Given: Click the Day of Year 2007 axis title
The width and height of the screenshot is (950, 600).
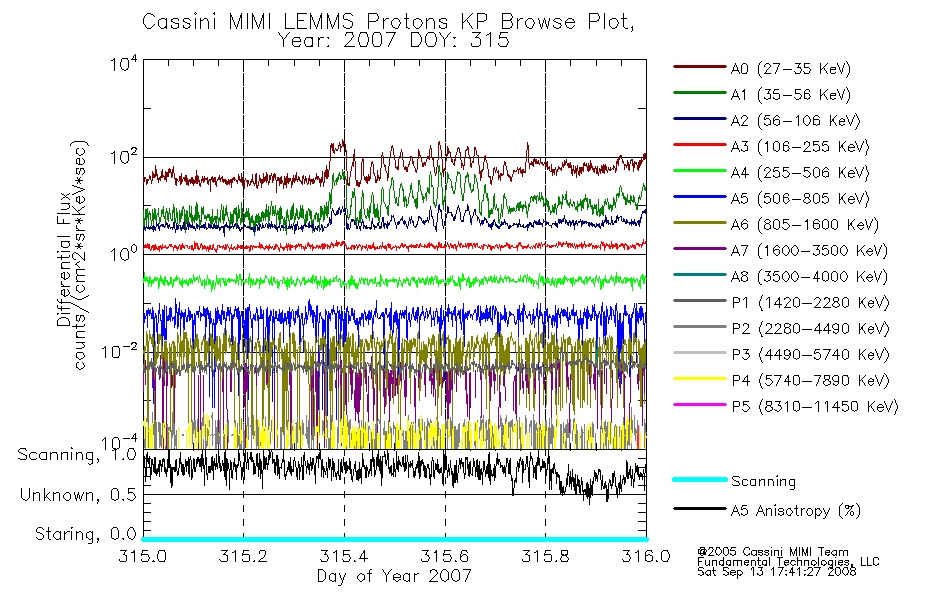Looking at the screenshot, I should tap(394, 576).
